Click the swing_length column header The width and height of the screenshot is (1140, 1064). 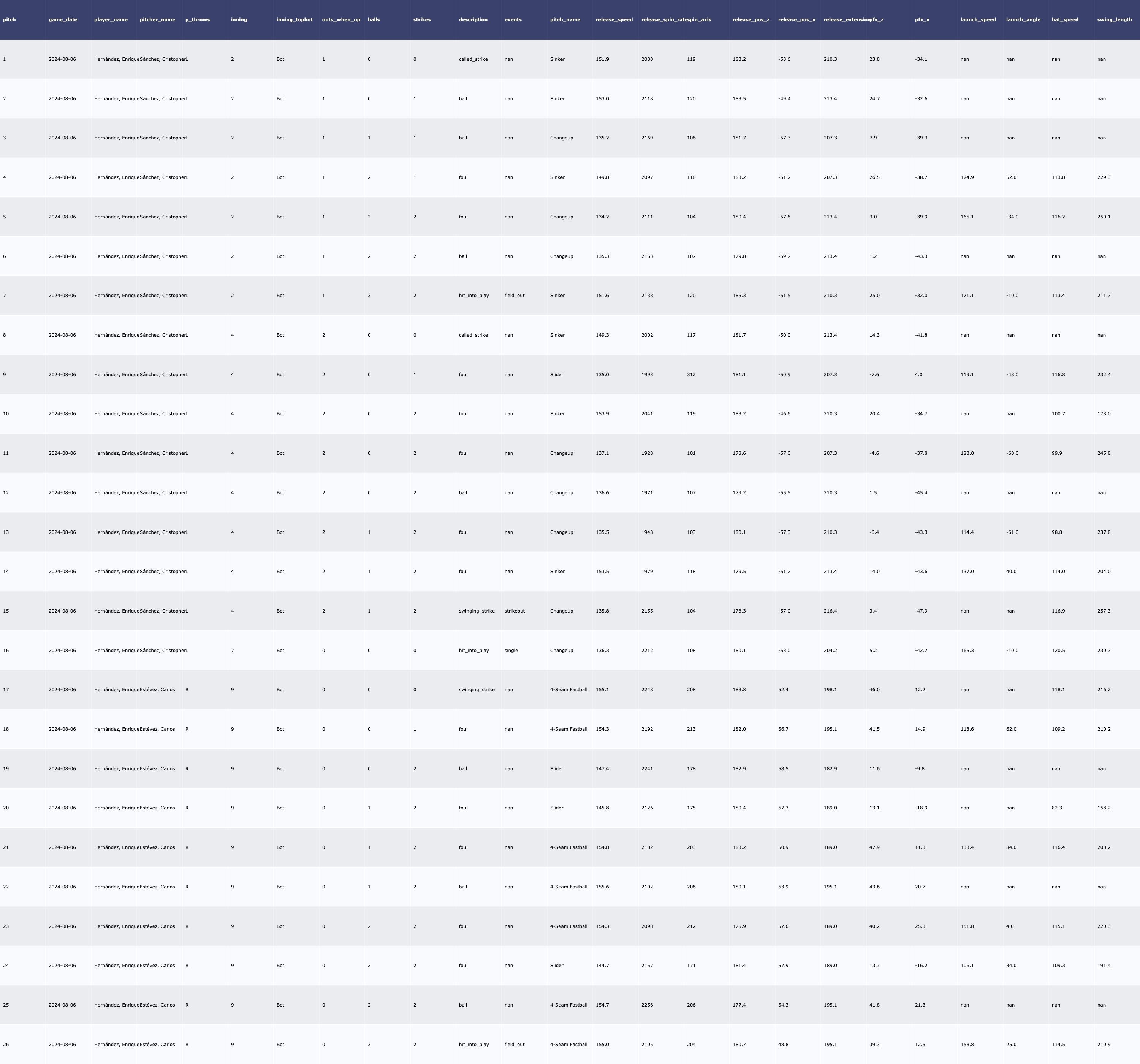[1114, 19]
